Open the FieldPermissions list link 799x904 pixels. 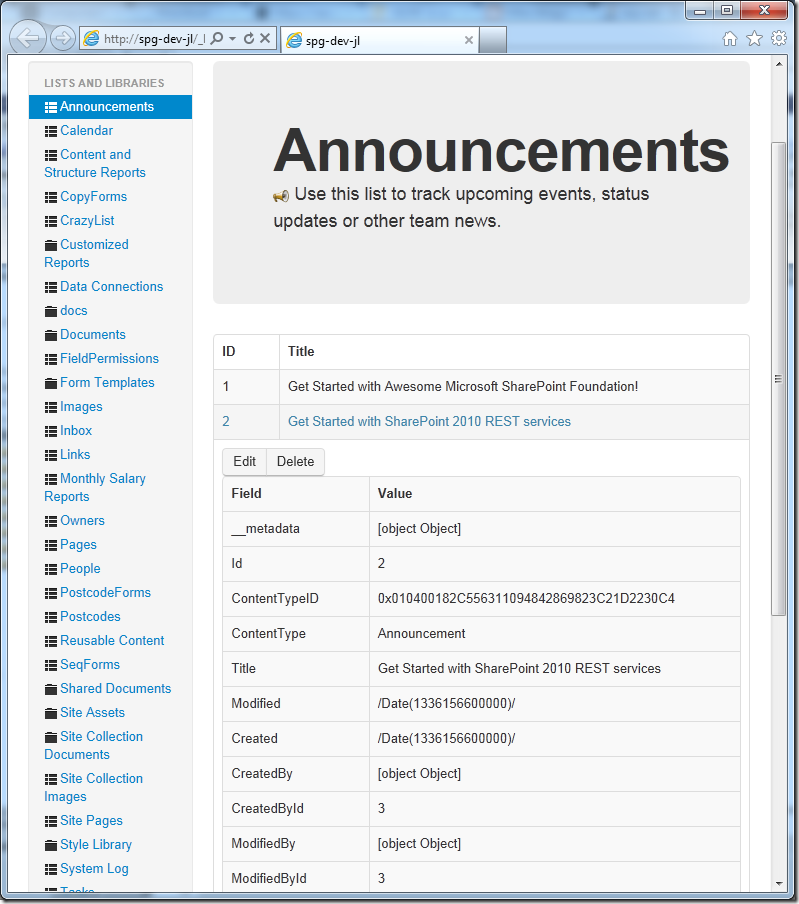pyautogui.click(x=109, y=358)
